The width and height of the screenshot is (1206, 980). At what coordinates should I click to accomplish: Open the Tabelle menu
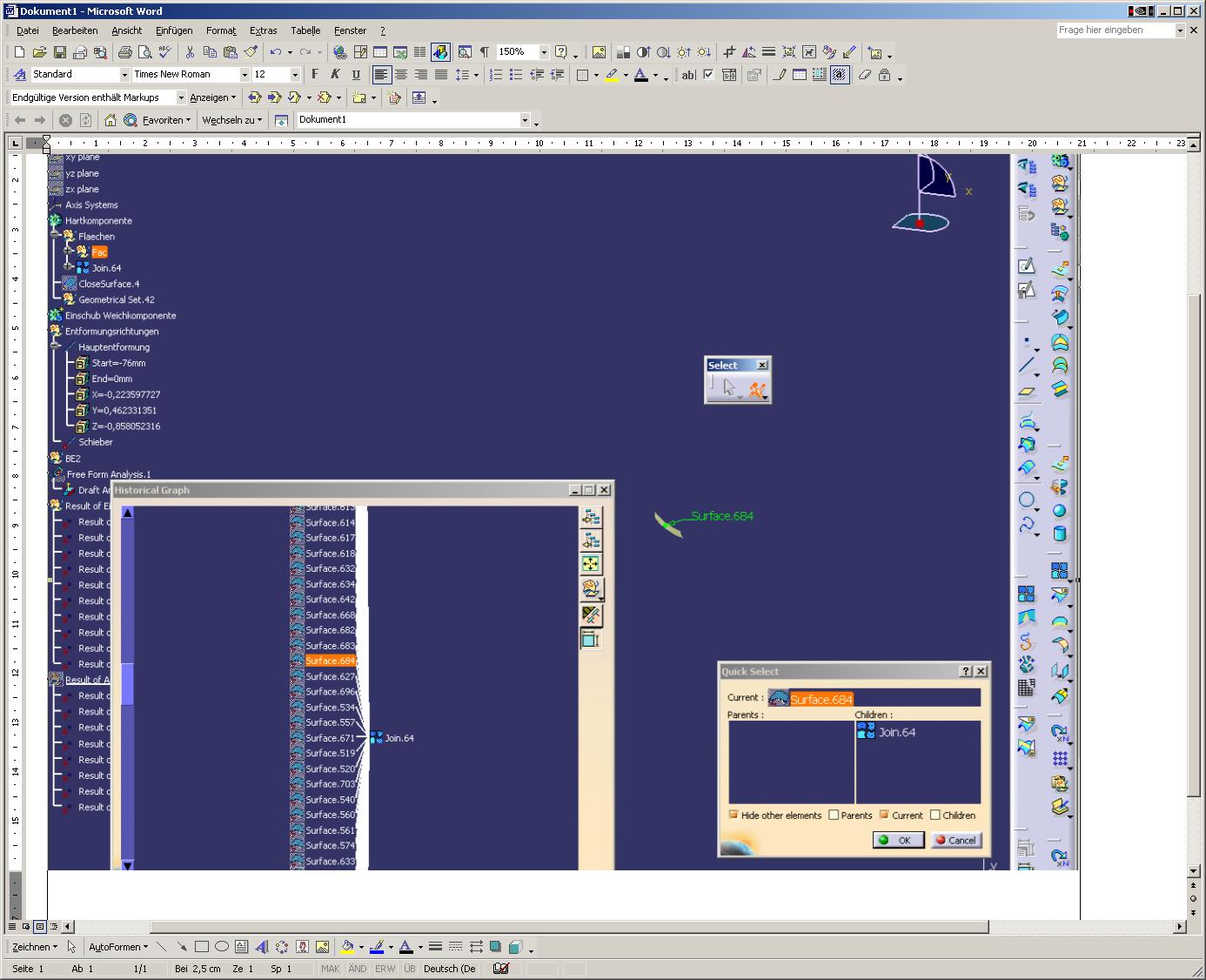click(x=305, y=30)
